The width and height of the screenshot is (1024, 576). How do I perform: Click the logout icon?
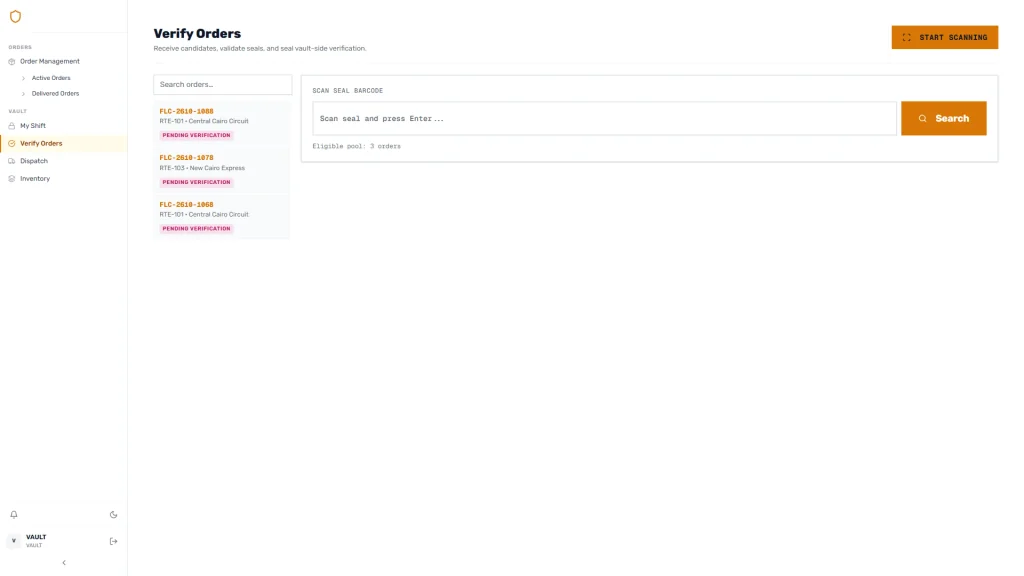114,541
